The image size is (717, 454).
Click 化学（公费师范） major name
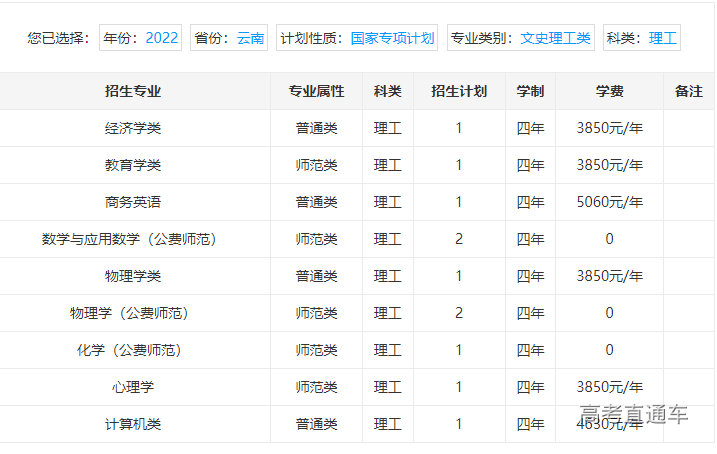coord(129,350)
